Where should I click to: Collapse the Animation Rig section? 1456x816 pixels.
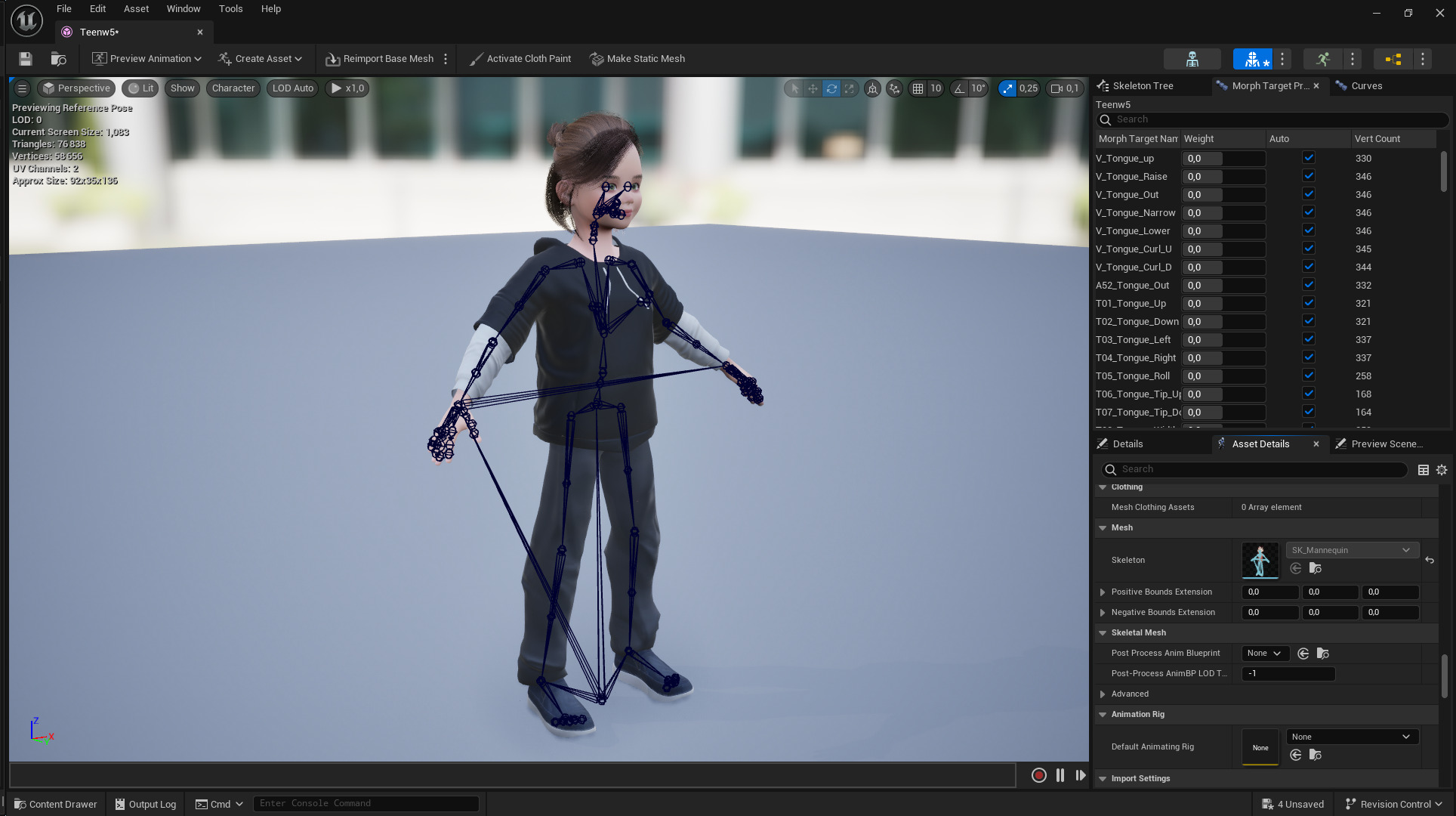1103,715
